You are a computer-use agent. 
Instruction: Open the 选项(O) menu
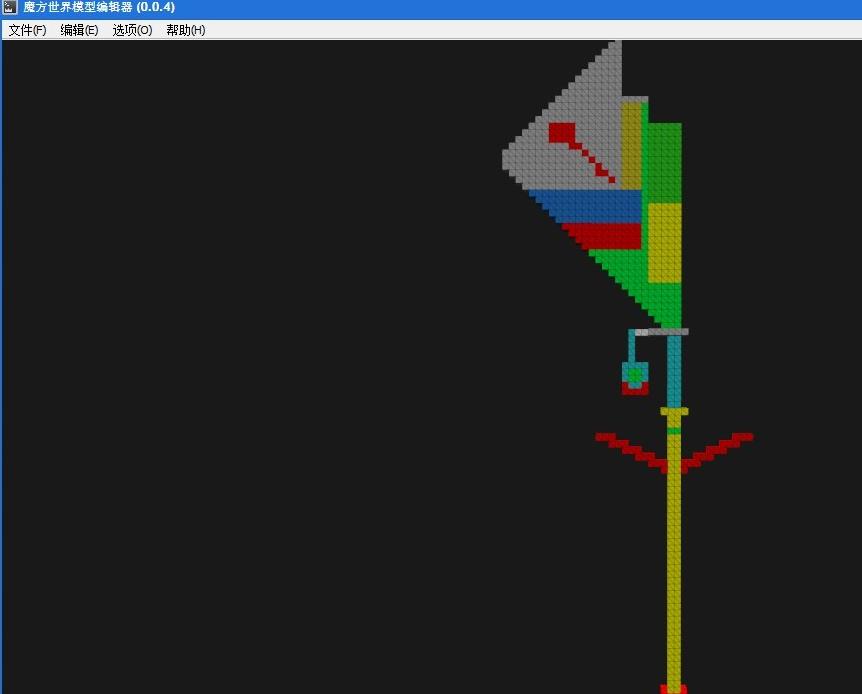point(132,30)
